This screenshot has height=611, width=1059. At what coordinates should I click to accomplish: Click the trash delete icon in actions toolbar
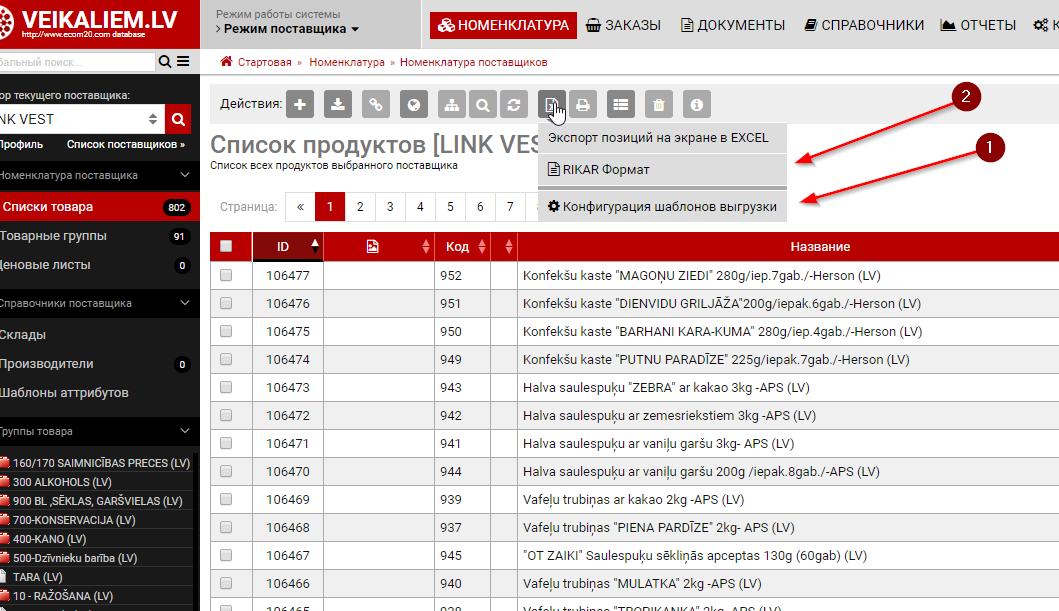658,104
